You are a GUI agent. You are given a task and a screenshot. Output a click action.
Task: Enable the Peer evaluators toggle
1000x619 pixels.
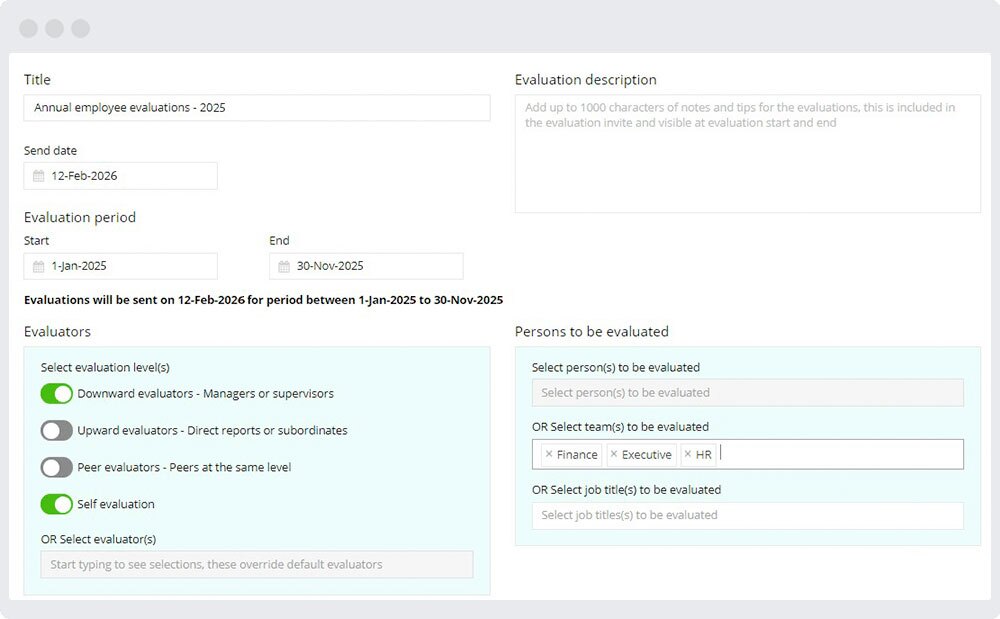(x=57, y=467)
